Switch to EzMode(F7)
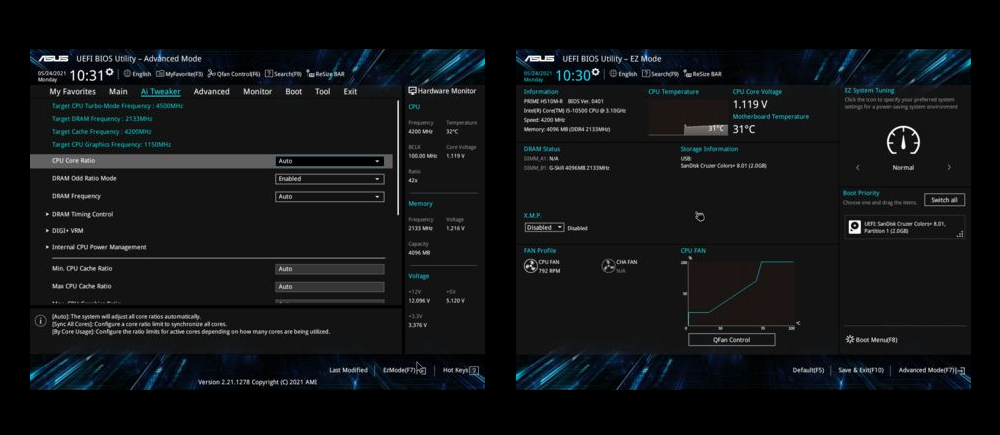 coord(404,370)
